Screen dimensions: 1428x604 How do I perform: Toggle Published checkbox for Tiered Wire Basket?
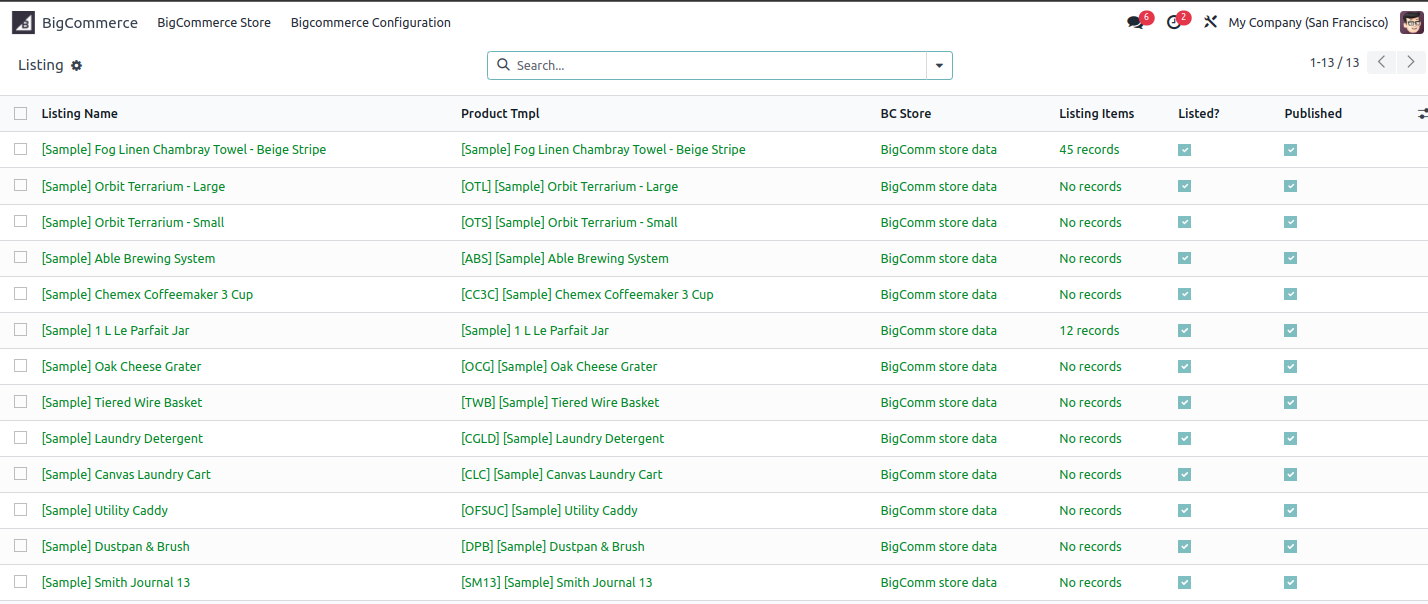1291,402
